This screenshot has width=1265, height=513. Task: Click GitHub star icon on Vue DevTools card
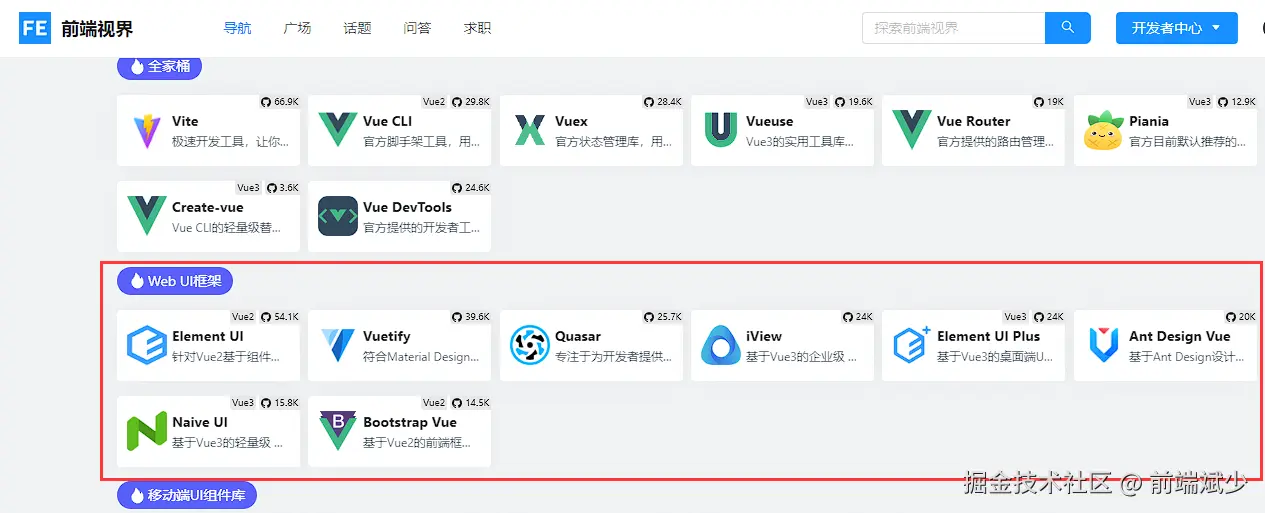[x=457, y=188]
